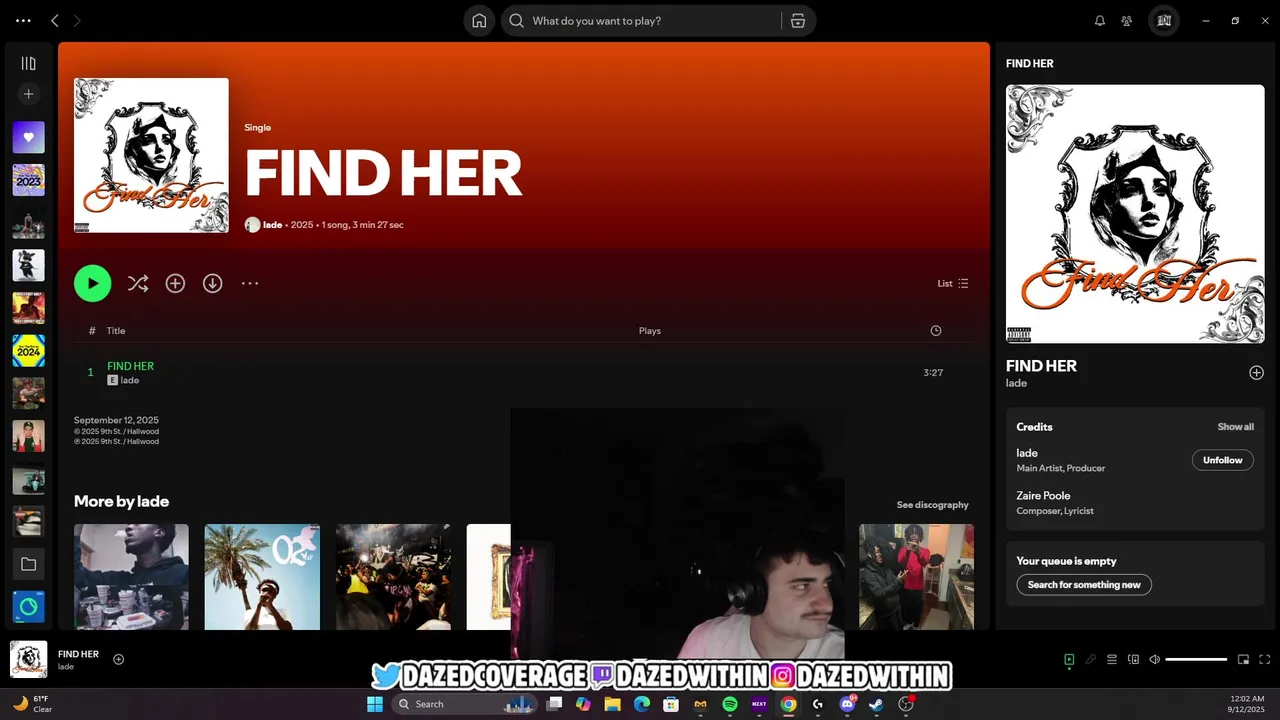
Task: Open File Explorer from the taskbar
Action: pos(612,704)
